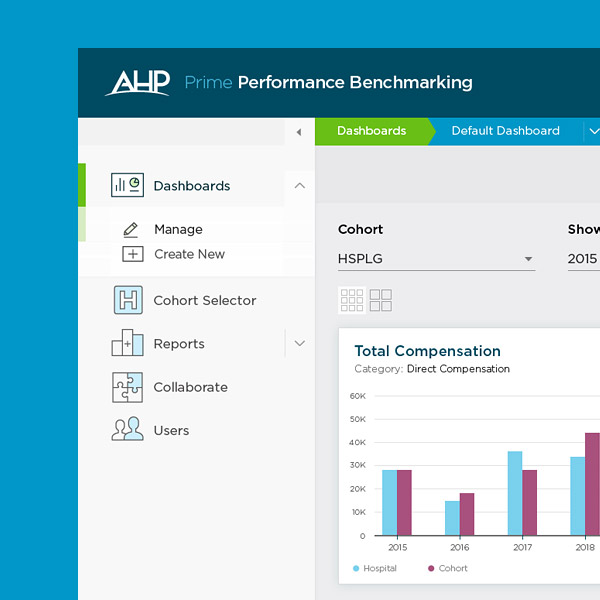Open Cohort Selector in sidebar
Viewport: 600px width, 600px height.
pos(205,300)
